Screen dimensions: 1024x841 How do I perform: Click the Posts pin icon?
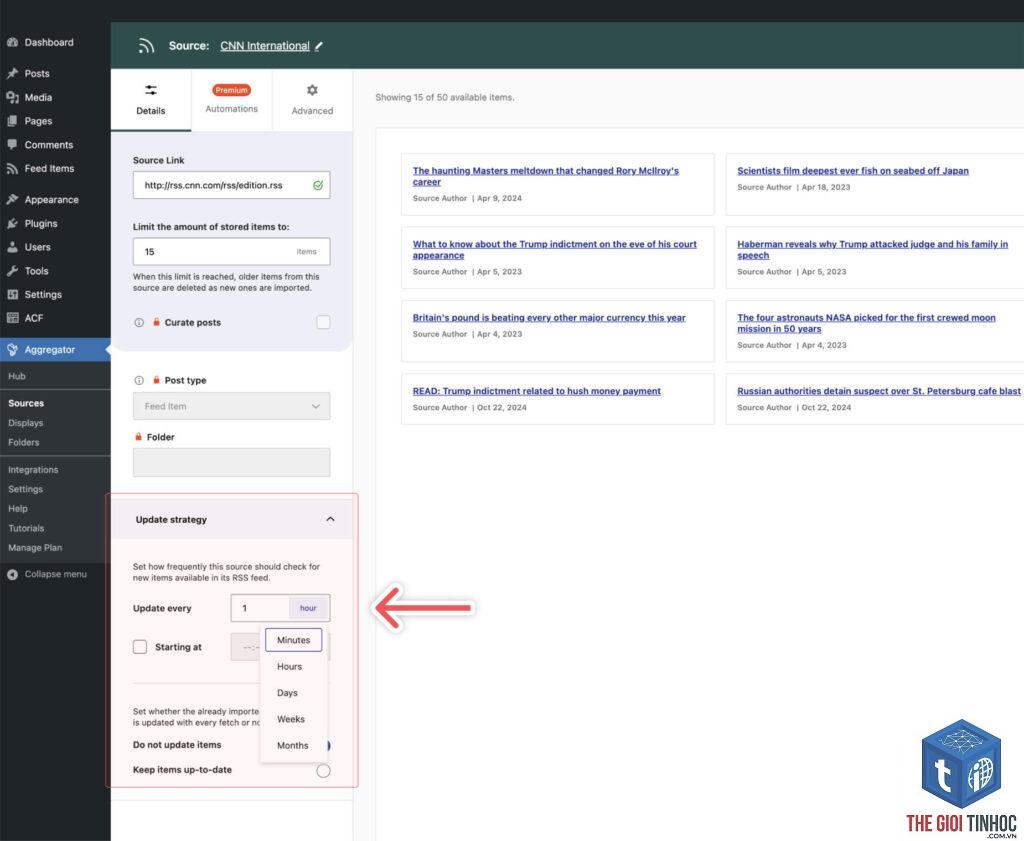coord(12,73)
